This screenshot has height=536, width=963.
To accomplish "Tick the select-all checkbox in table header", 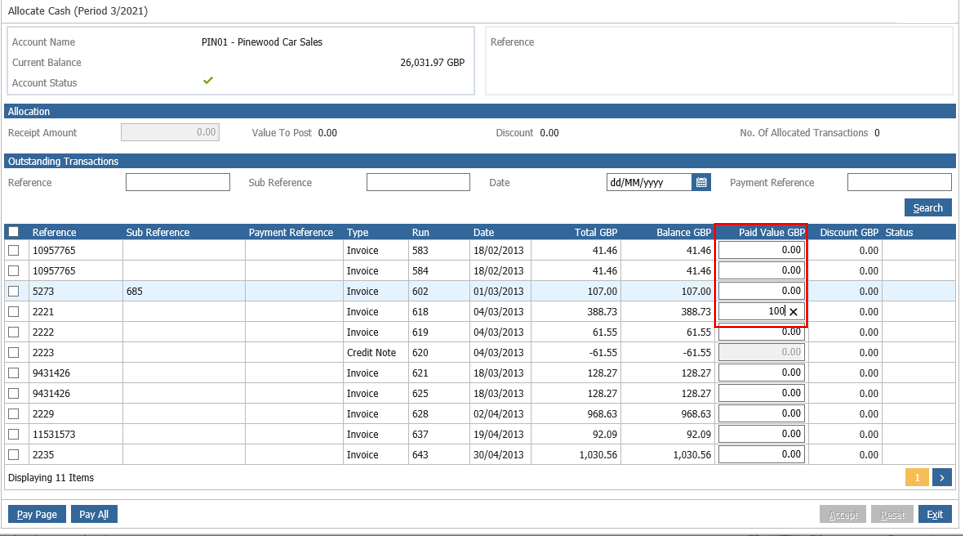I will (14, 232).
